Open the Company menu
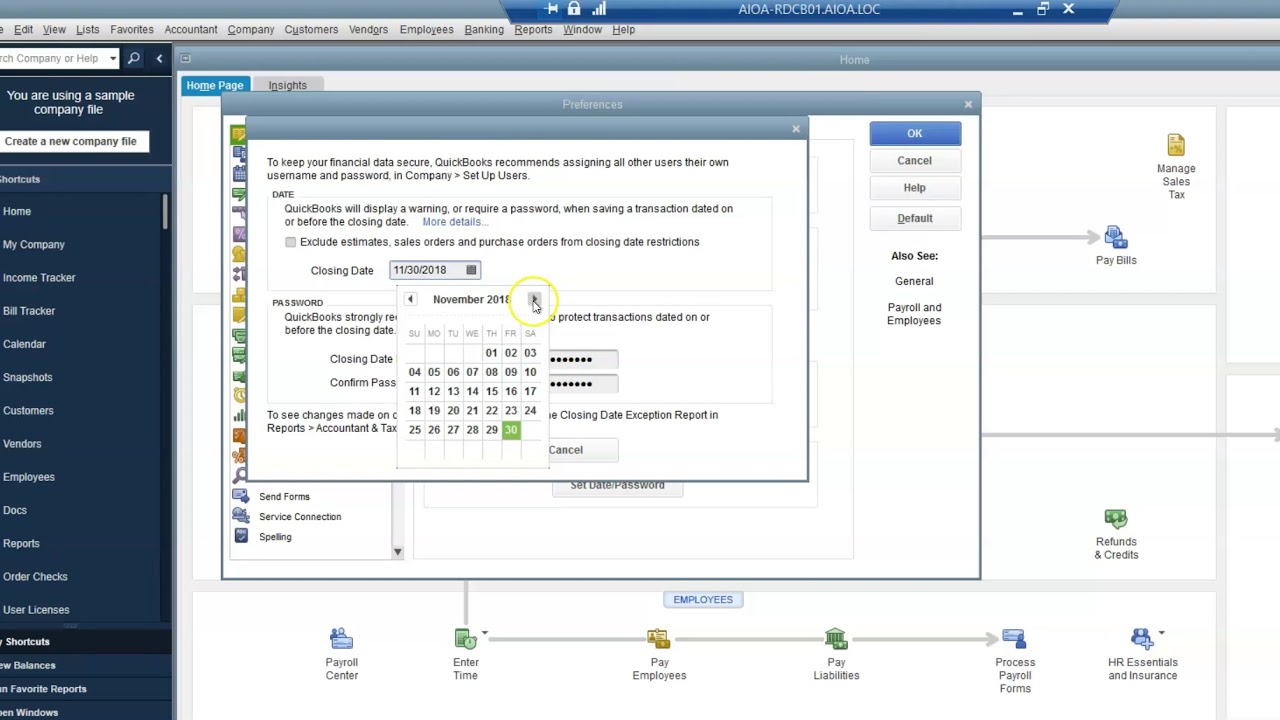 251,29
